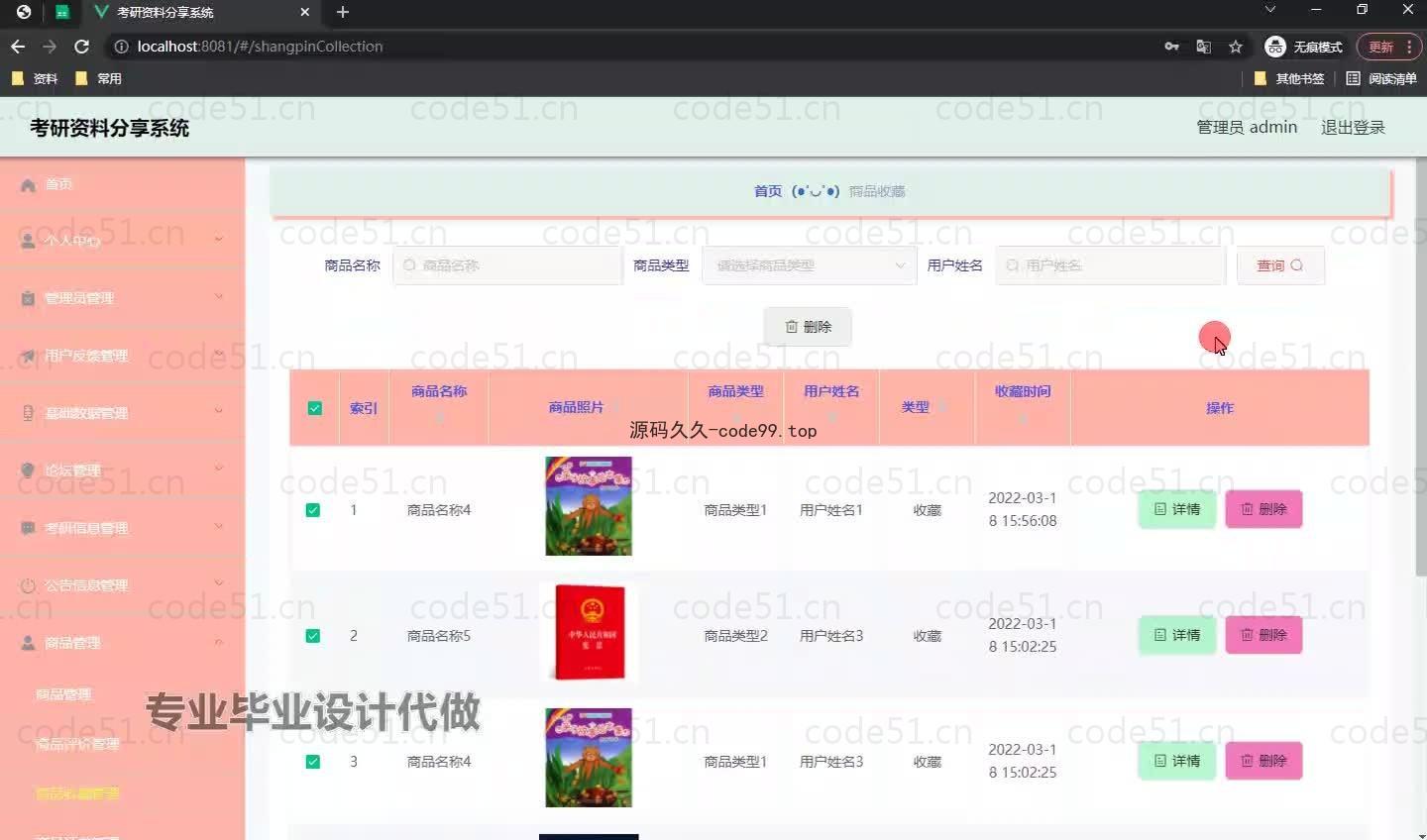Open 其他书签 bookmarks folder
Screen dimensions: 1427x840
coord(1288,78)
